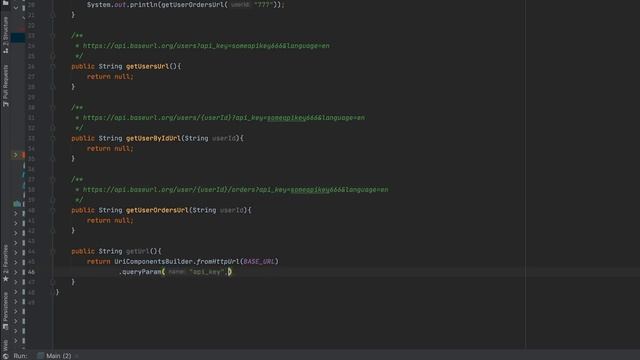Click the fold end marker closing getUrl
640x360 pixels.
click(x=53, y=282)
